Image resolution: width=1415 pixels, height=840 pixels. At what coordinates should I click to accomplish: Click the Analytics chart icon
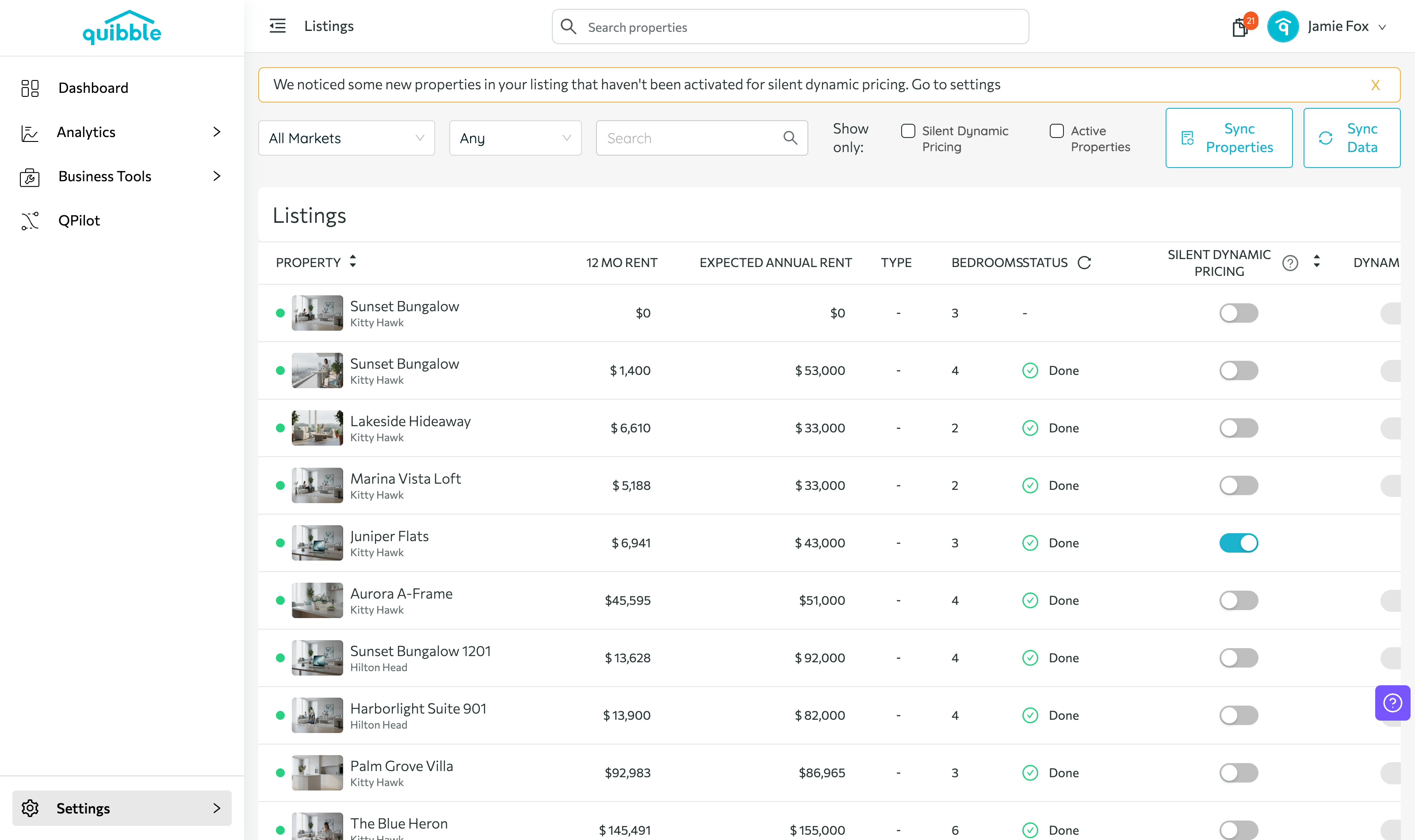30,133
